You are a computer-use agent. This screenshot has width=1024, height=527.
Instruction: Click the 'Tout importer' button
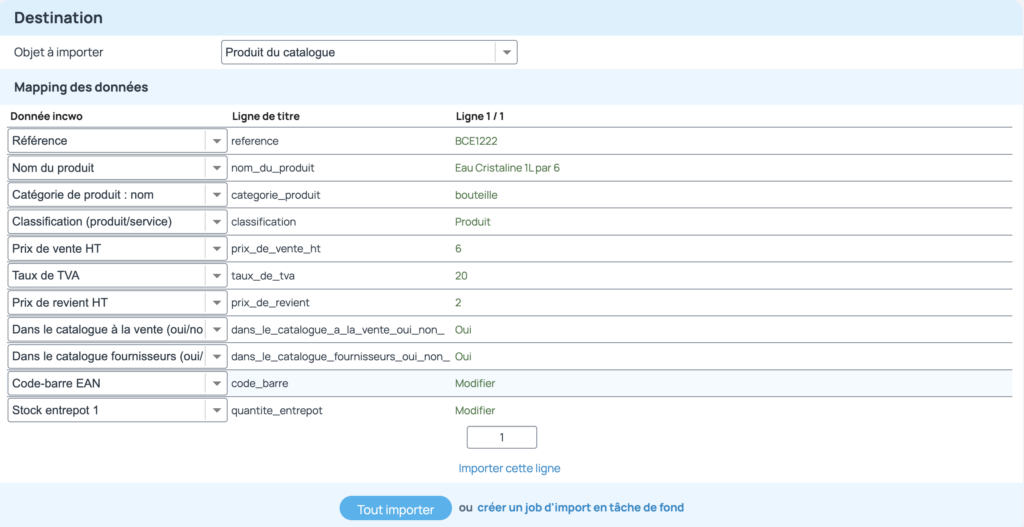click(395, 508)
